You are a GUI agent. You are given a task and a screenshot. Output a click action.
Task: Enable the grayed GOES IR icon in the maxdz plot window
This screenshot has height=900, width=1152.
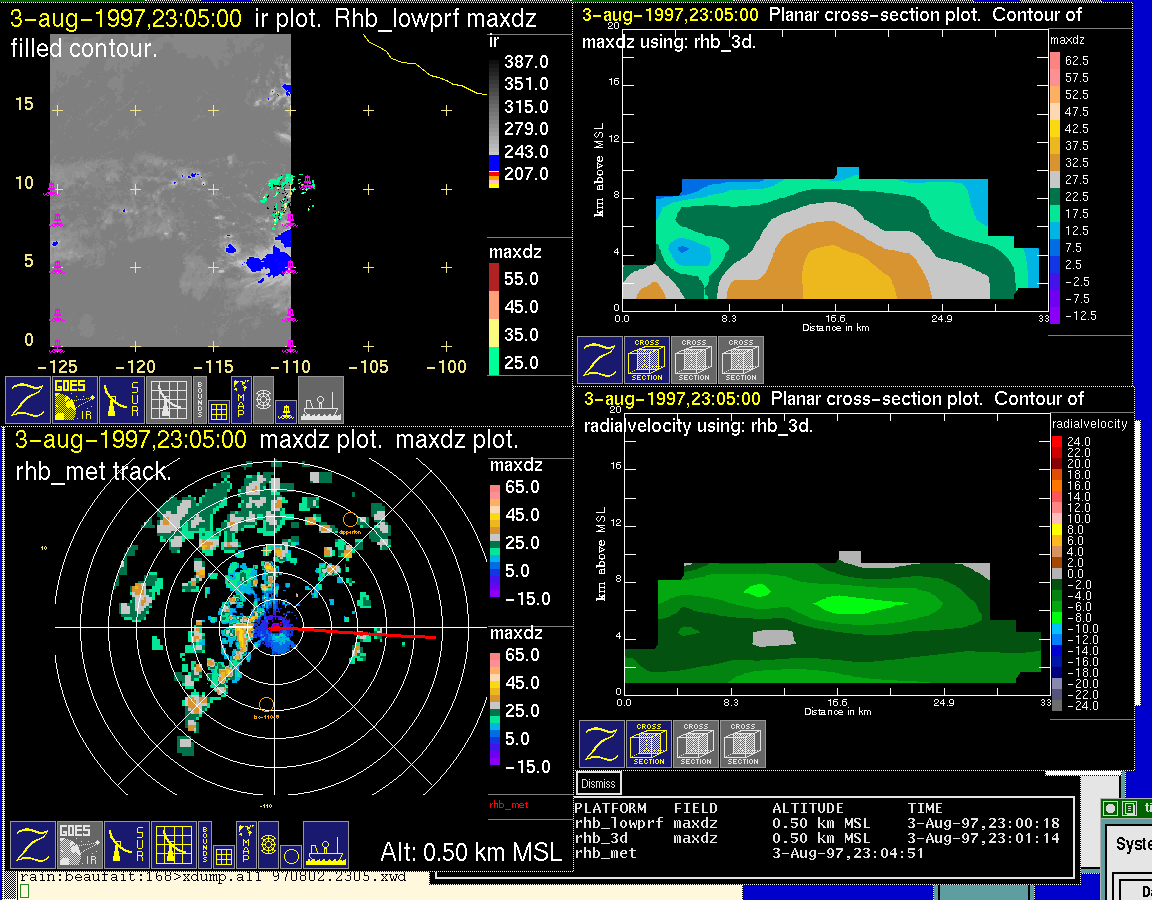(x=79, y=844)
